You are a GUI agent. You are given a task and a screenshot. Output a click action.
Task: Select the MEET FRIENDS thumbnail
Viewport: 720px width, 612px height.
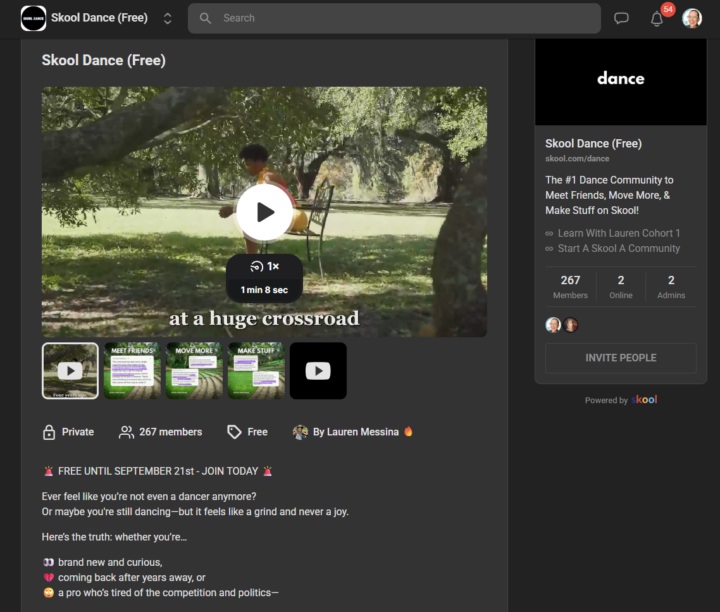tap(132, 371)
